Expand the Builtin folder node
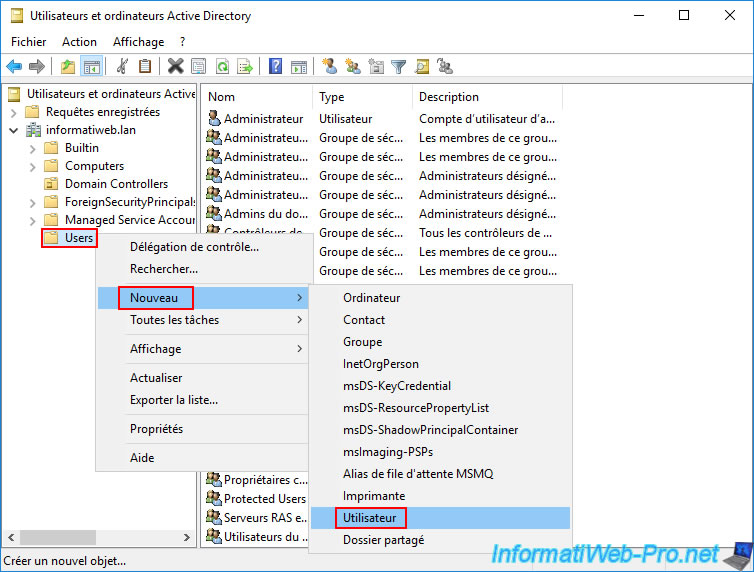The image size is (754, 572). (x=32, y=148)
